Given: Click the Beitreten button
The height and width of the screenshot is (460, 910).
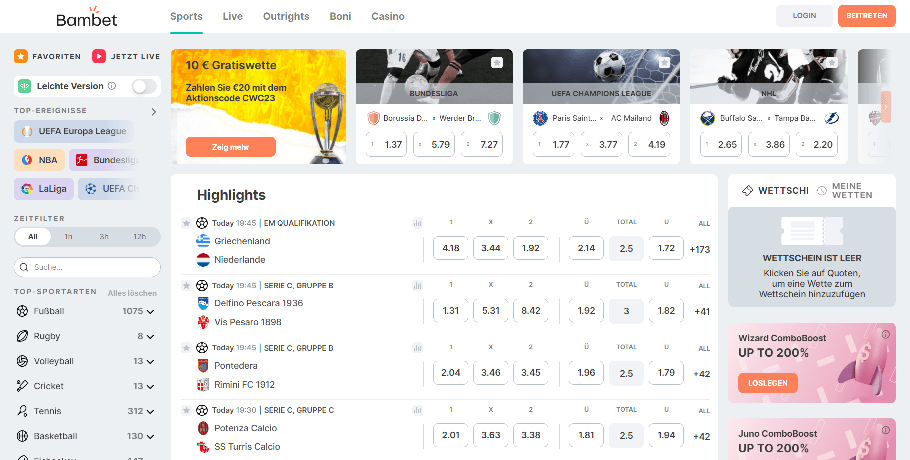Looking at the screenshot, I should point(866,16).
